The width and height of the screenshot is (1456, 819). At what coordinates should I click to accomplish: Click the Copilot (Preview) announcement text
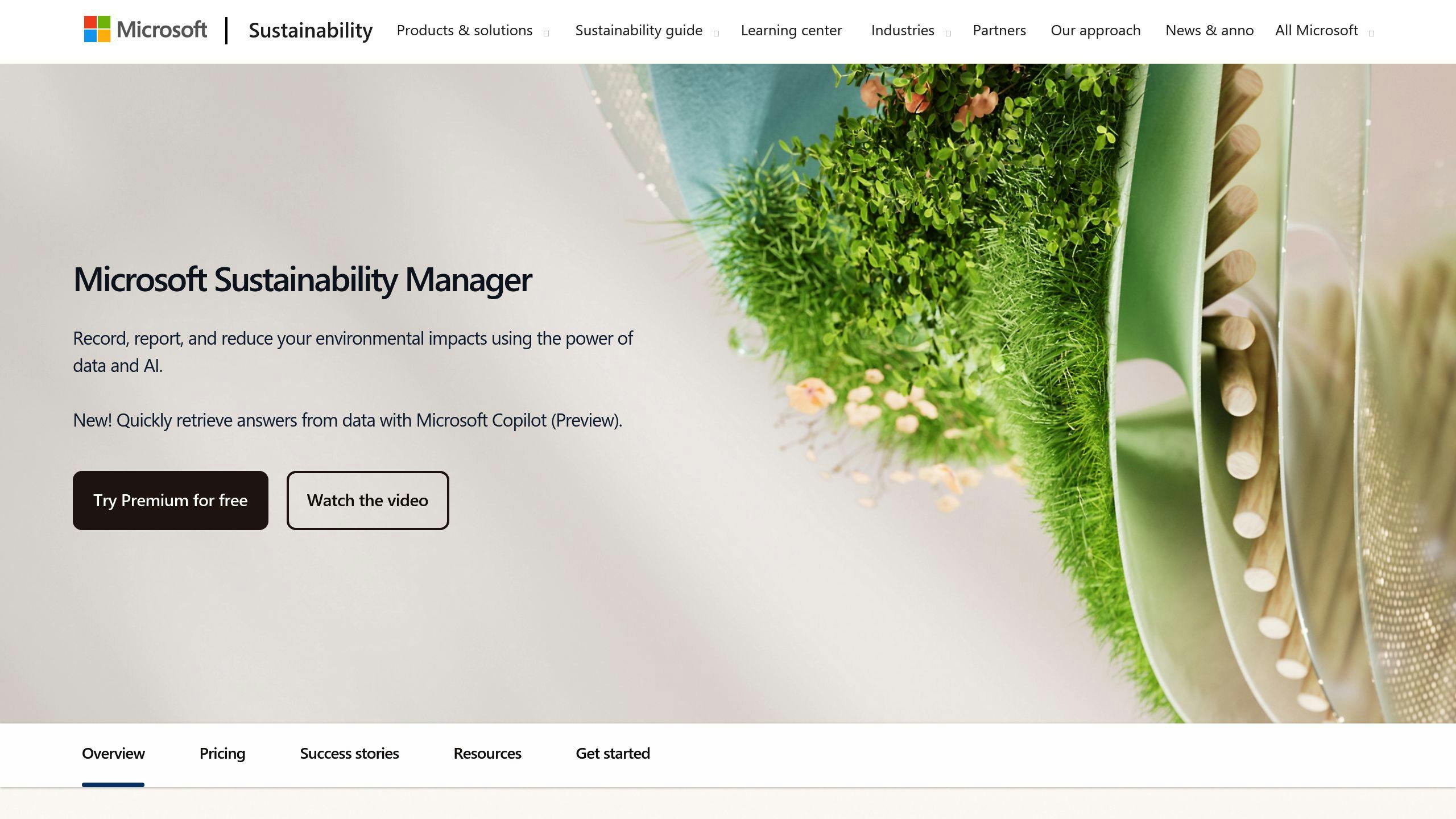[348, 420]
